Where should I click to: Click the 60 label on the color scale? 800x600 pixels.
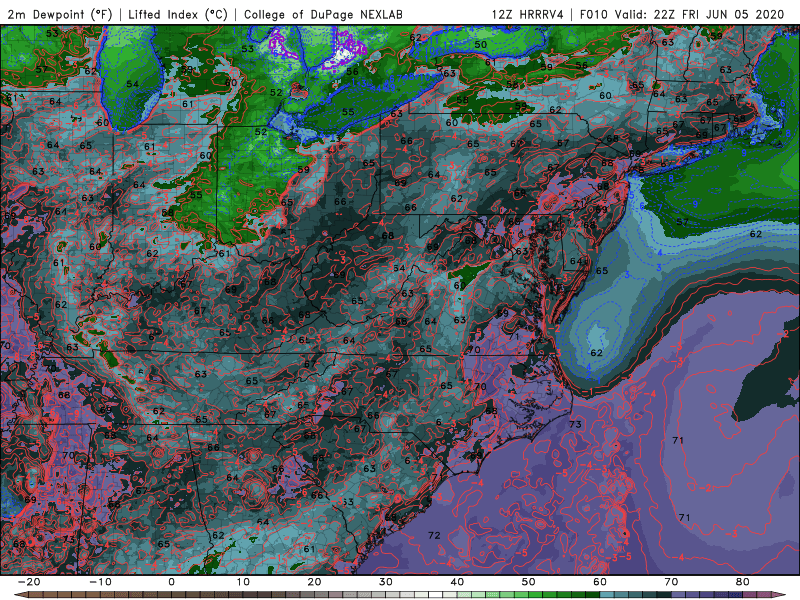tap(600, 582)
